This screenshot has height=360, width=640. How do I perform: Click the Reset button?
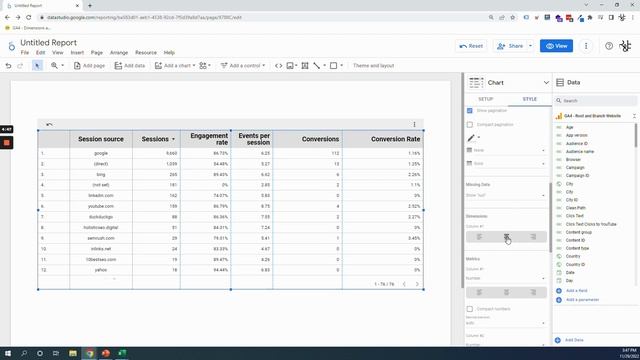(x=471, y=46)
